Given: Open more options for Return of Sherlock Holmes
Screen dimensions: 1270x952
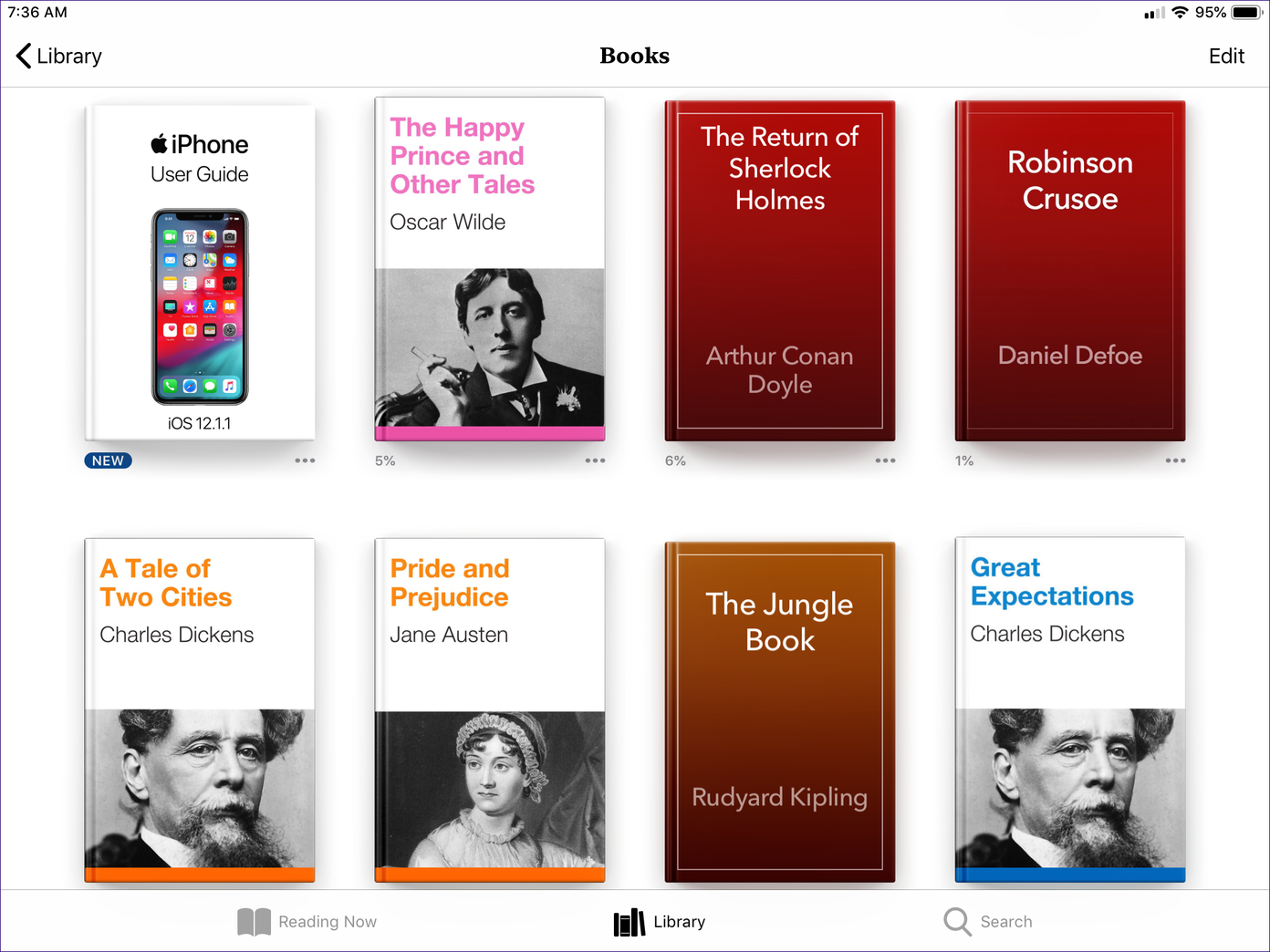Looking at the screenshot, I should point(885,460).
